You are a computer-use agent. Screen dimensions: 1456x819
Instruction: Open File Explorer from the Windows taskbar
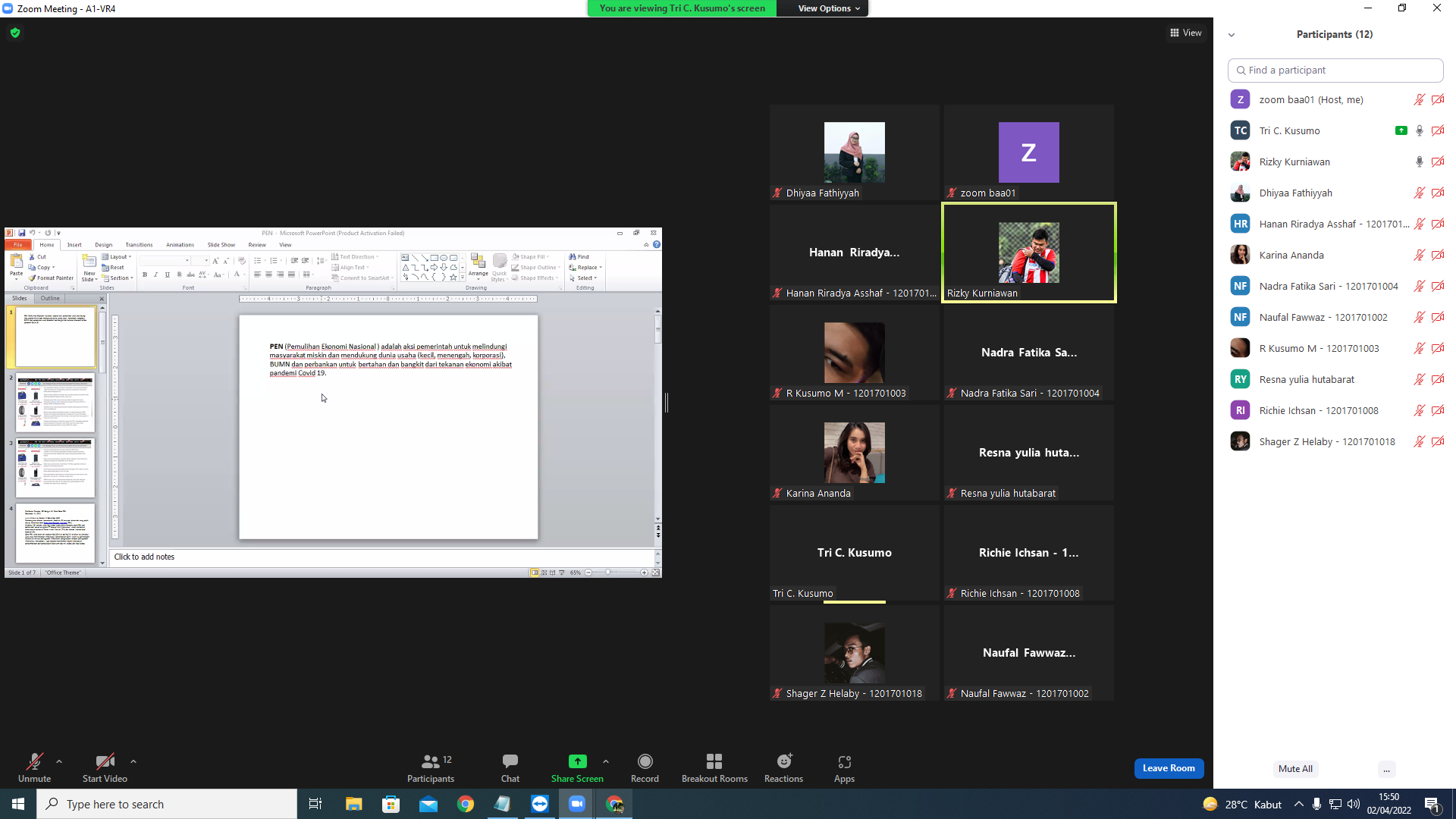tap(353, 804)
